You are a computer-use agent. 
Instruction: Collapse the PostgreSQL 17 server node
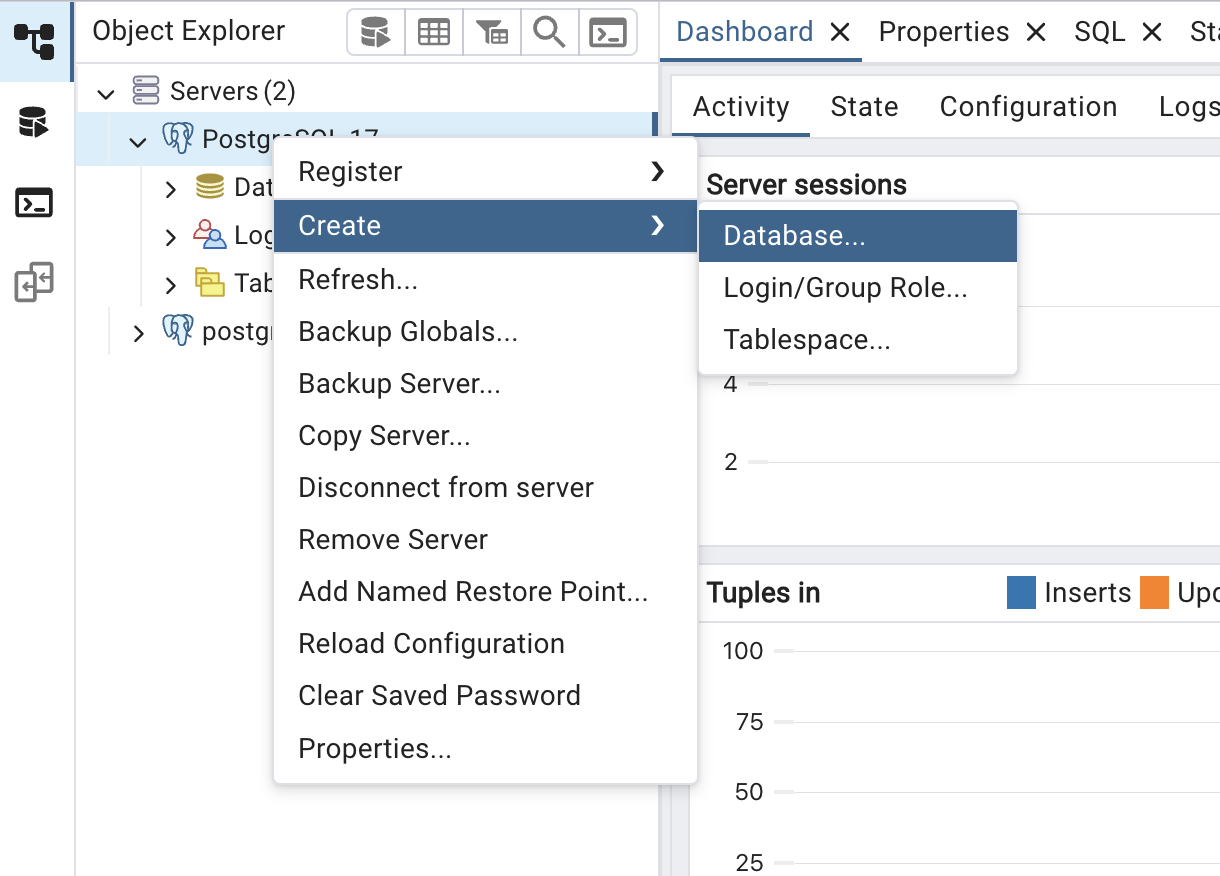138,141
